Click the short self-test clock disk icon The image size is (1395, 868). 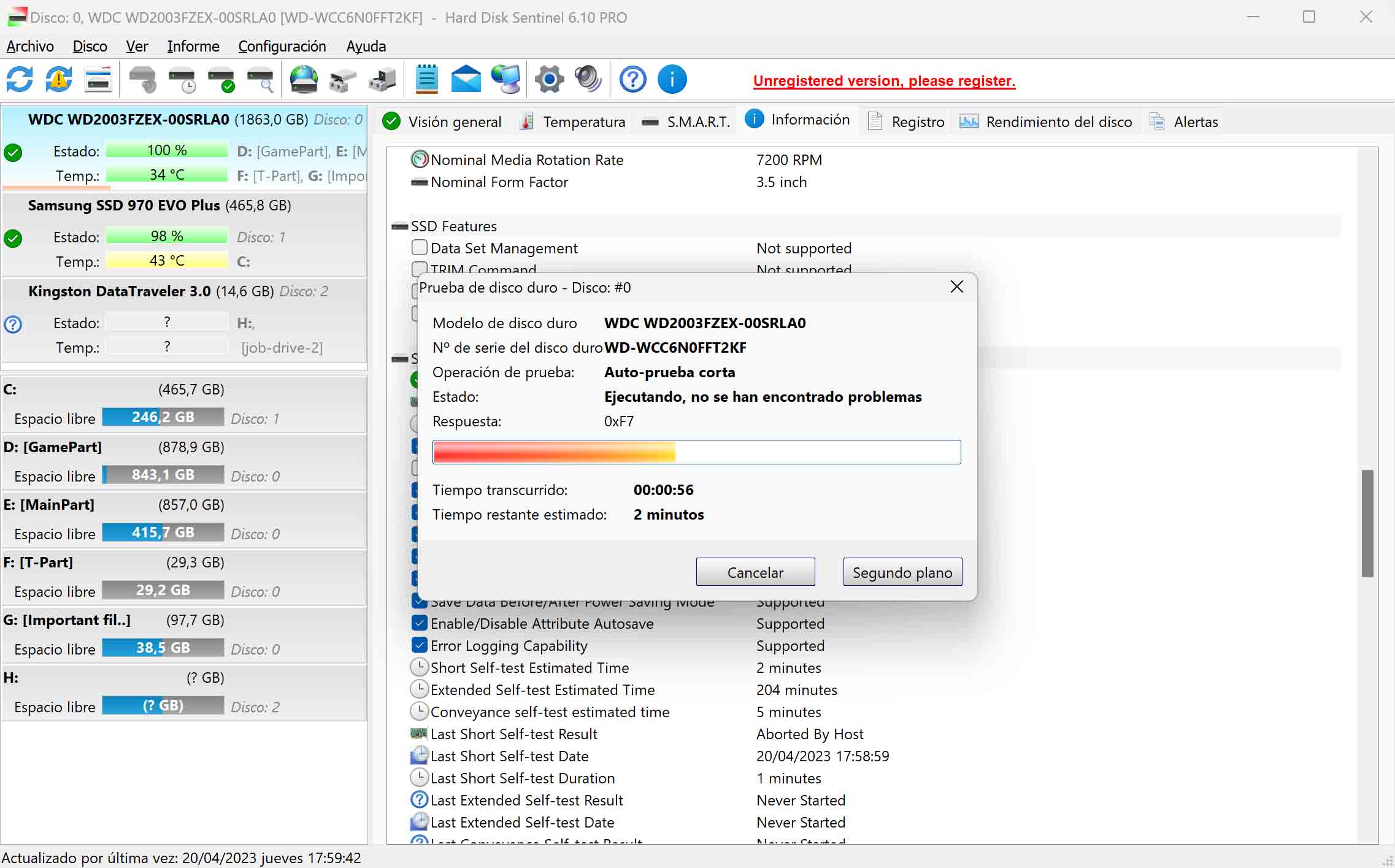click(182, 80)
